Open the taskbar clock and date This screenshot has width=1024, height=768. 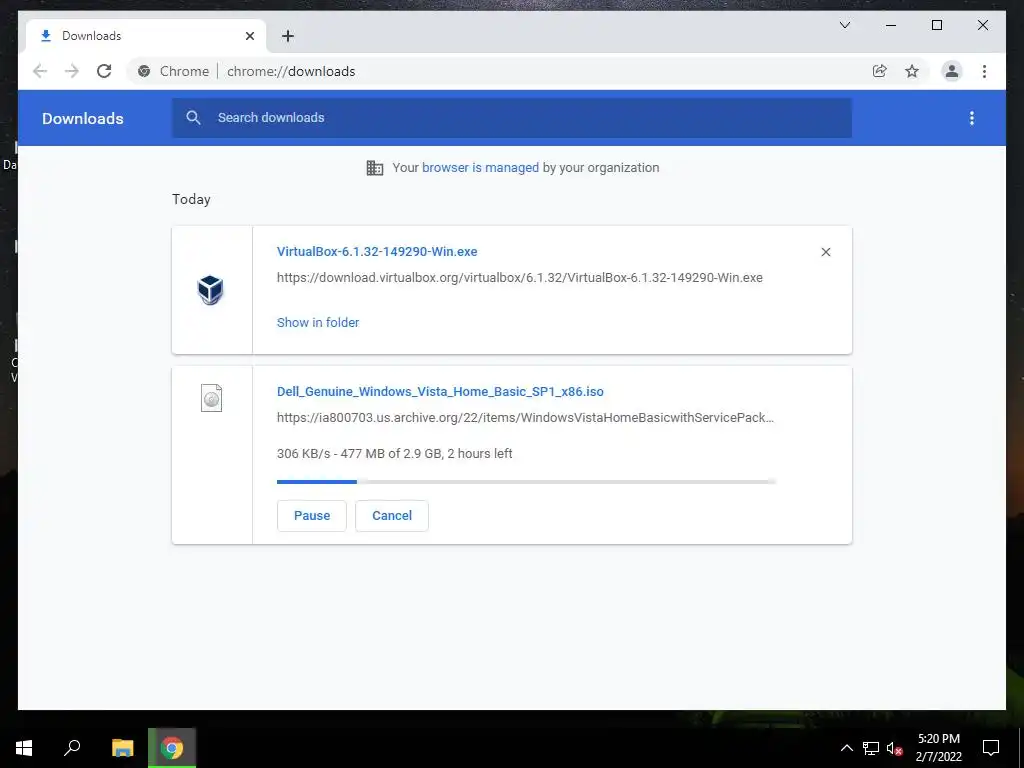(x=938, y=748)
